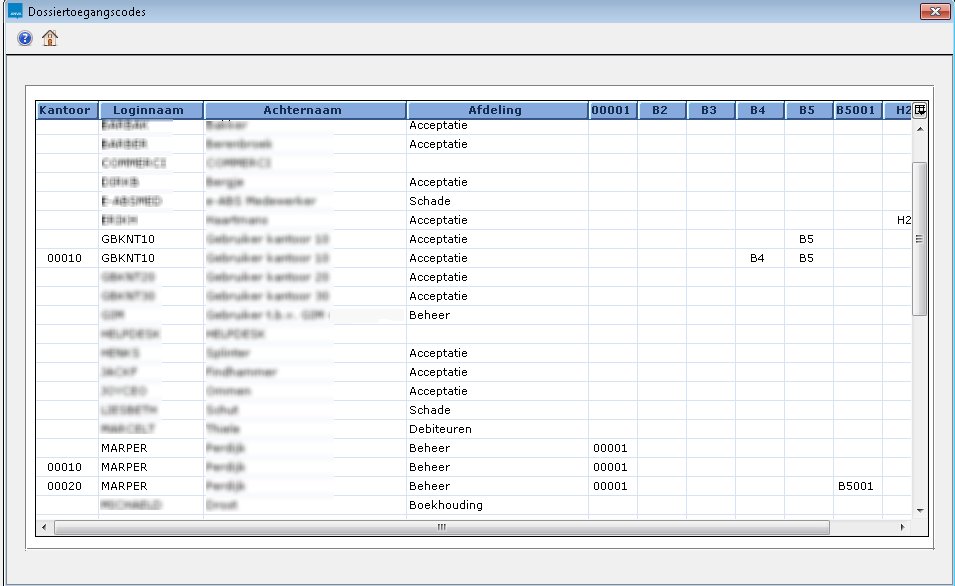This screenshot has width=955, height=586.
Task: Sort by the Kantoor column header
Action: tap(66, 110)
